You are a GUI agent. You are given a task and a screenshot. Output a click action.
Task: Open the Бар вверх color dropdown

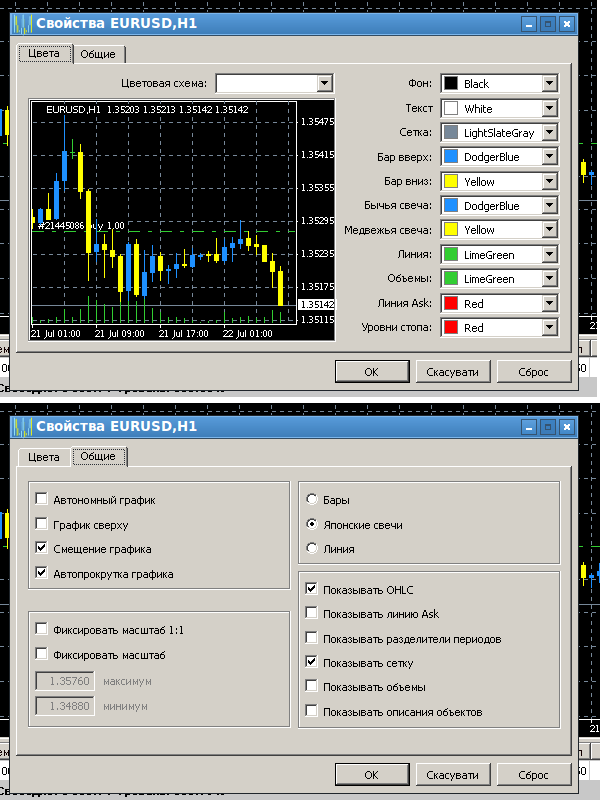pos(549,157)
